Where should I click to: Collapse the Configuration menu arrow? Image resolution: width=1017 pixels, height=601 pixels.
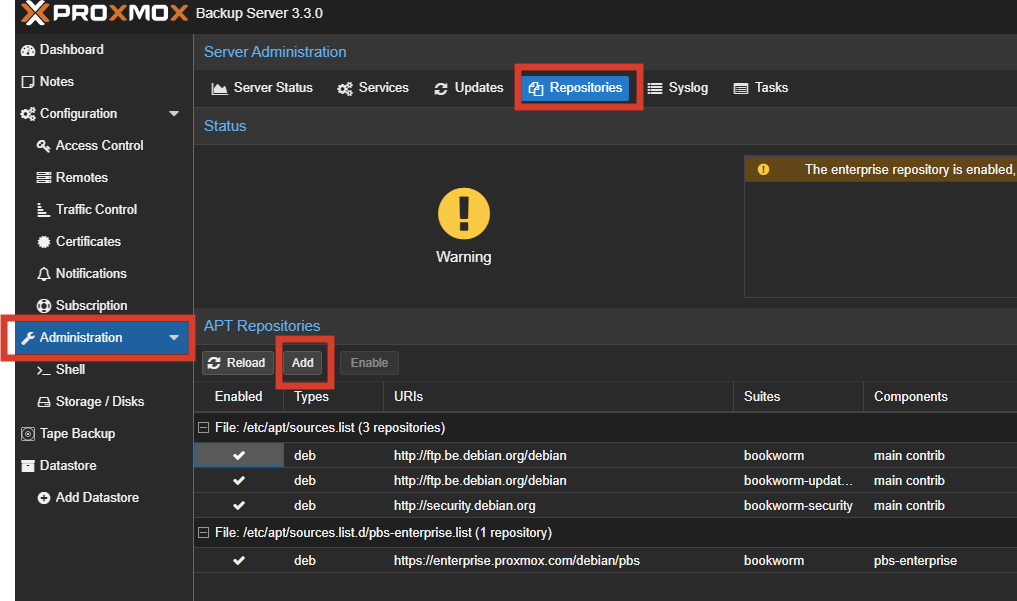[174, 114]
